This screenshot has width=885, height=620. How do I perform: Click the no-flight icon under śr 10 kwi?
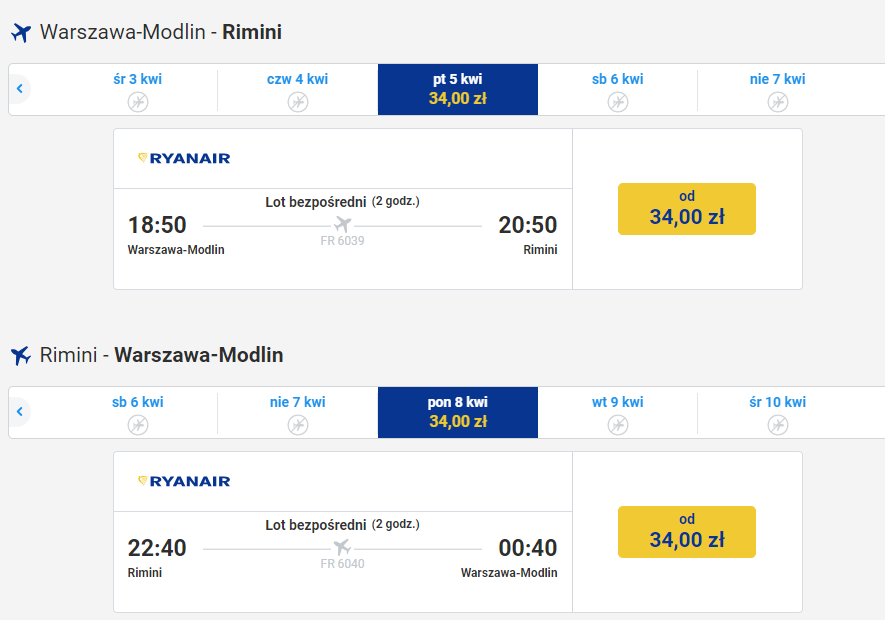pos(778,425)
